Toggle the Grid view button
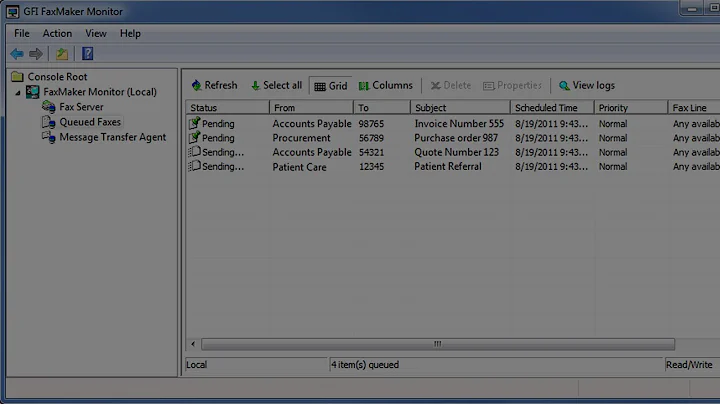This screenshot has height=404, width=720. (x=331, y=86)
